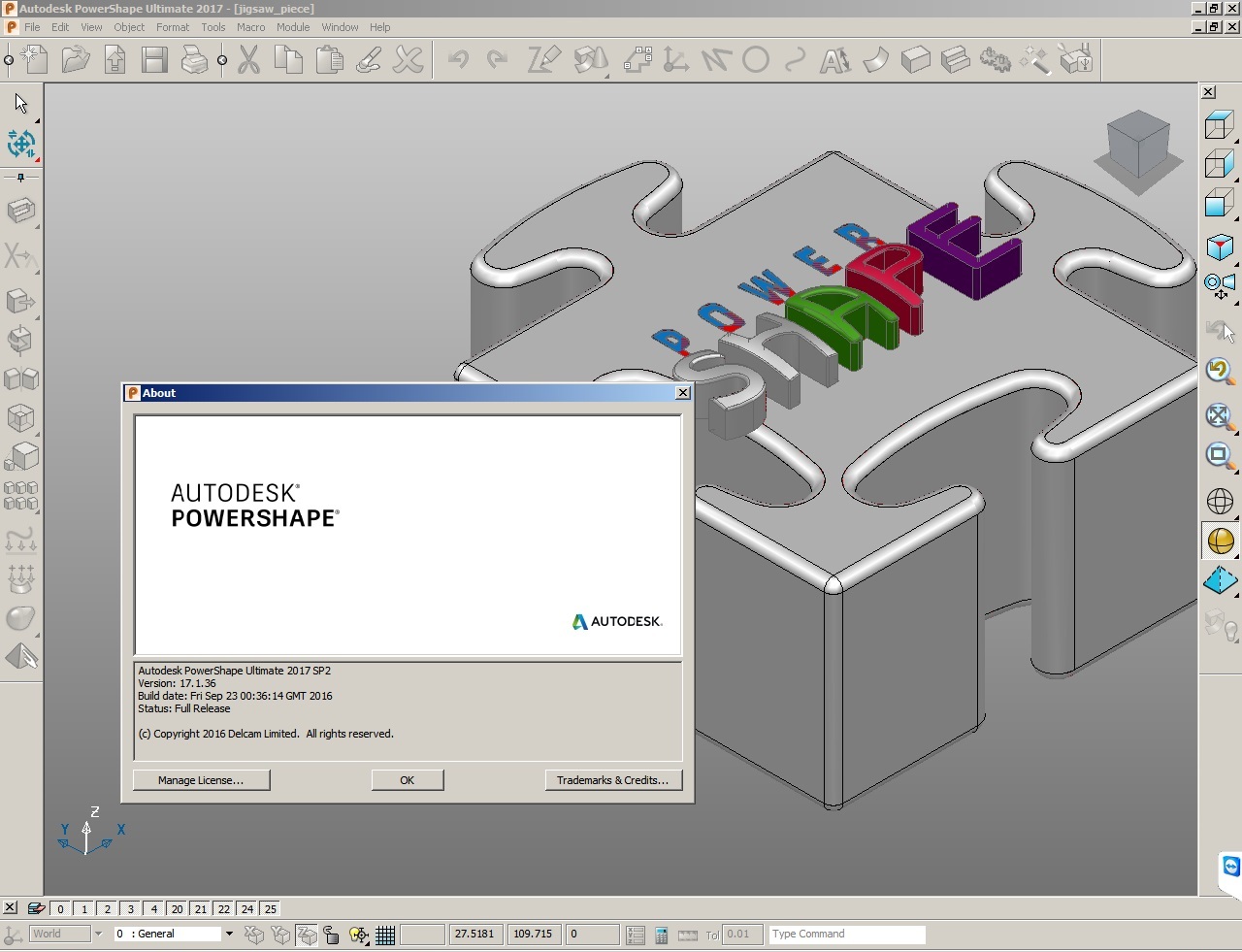1242x952 pixels.
Task: Click the Wizards magic wand icon
Action: point(1034,60)
